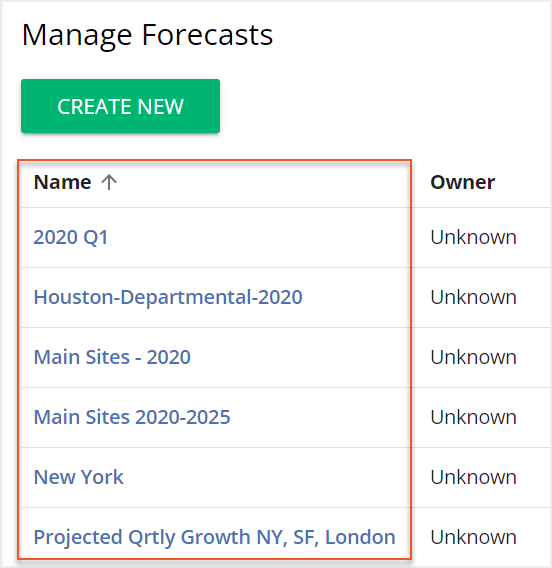Toggle the ascending sort arrow beside Name
Viewport: 552px width, 568px height.
pos(109,182)
